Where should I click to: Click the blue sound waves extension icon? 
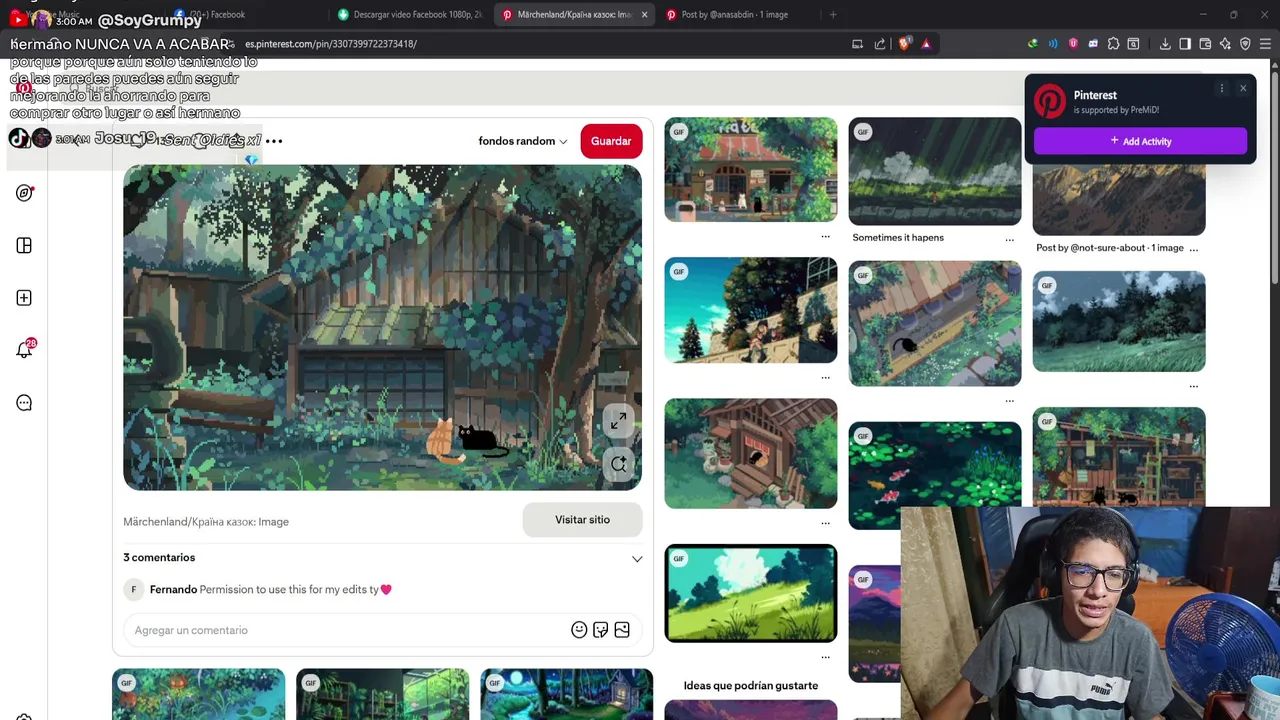point(1053,44)
